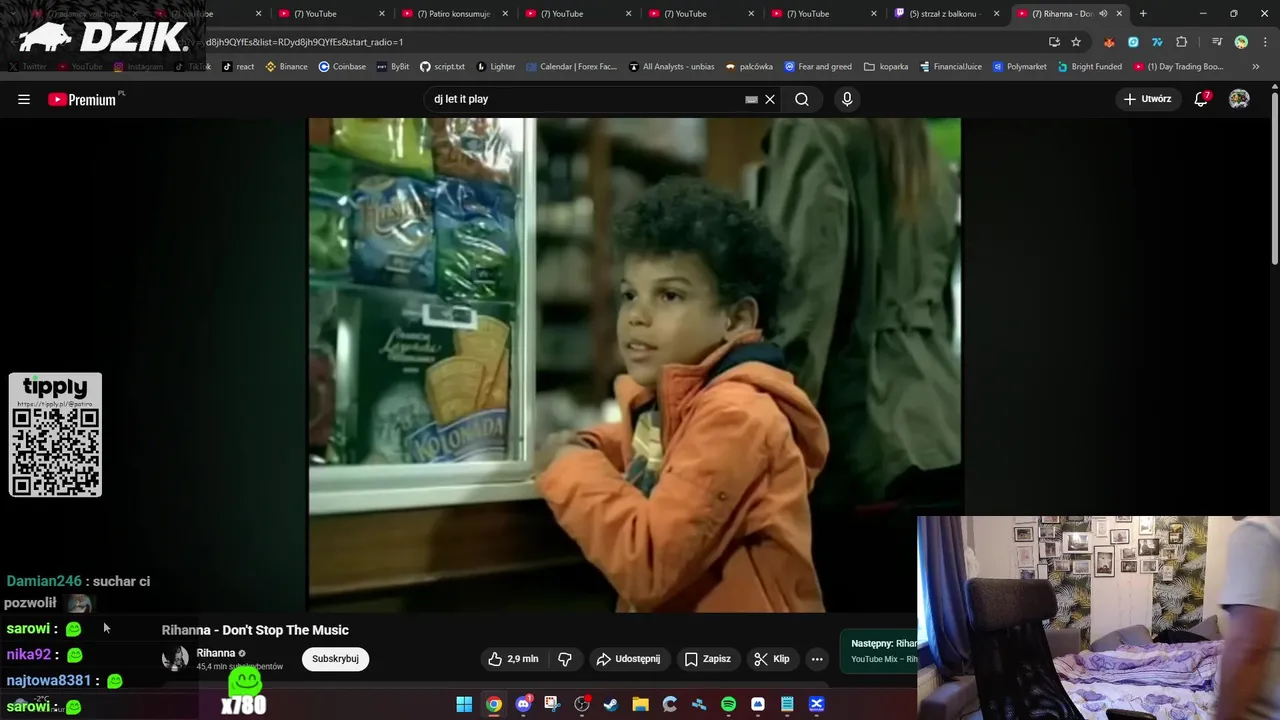
Task: Bookmark this page with star icon
Action: pos(1076,42)
